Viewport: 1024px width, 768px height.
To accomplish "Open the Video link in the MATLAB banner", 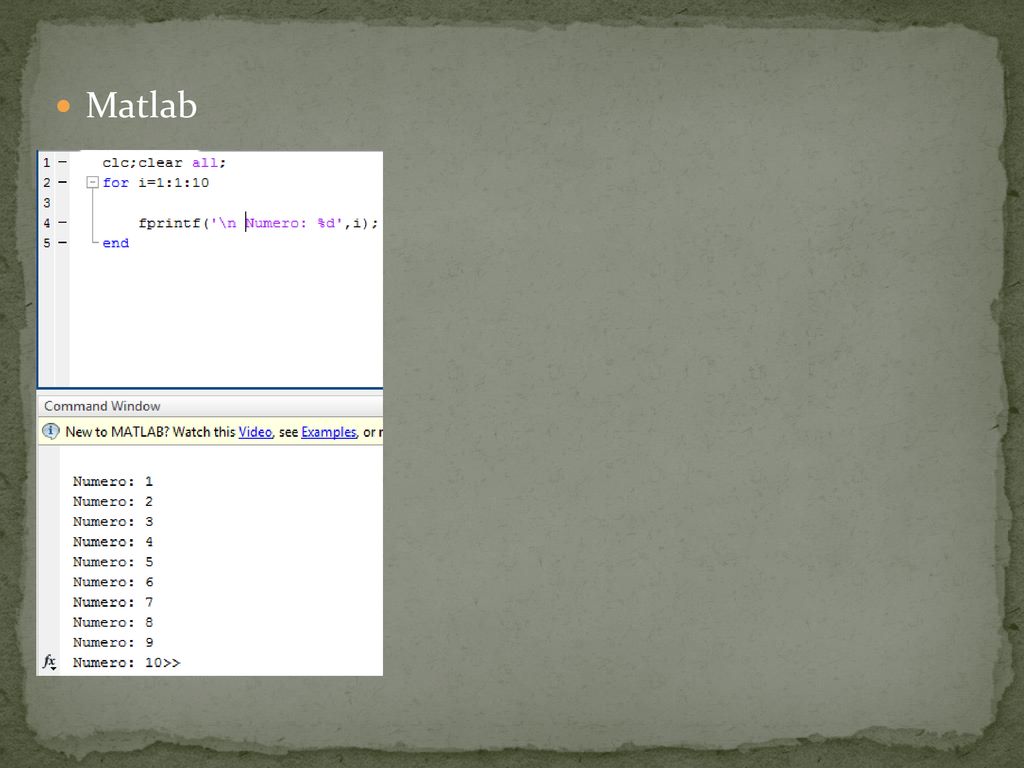I will pyautogui.click(x=255, y=432).
